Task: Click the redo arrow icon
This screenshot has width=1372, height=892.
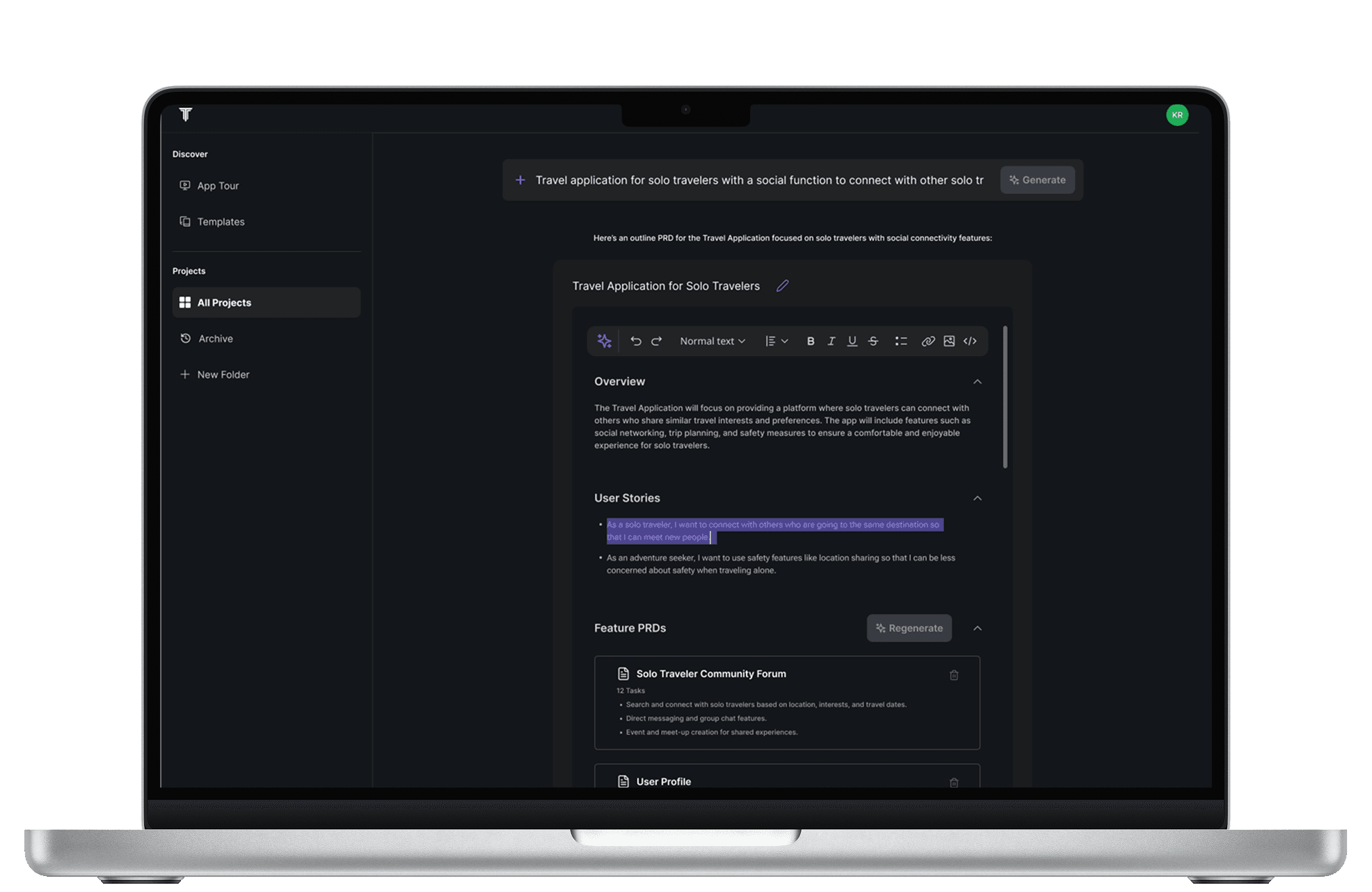Action: pos(656,341)
